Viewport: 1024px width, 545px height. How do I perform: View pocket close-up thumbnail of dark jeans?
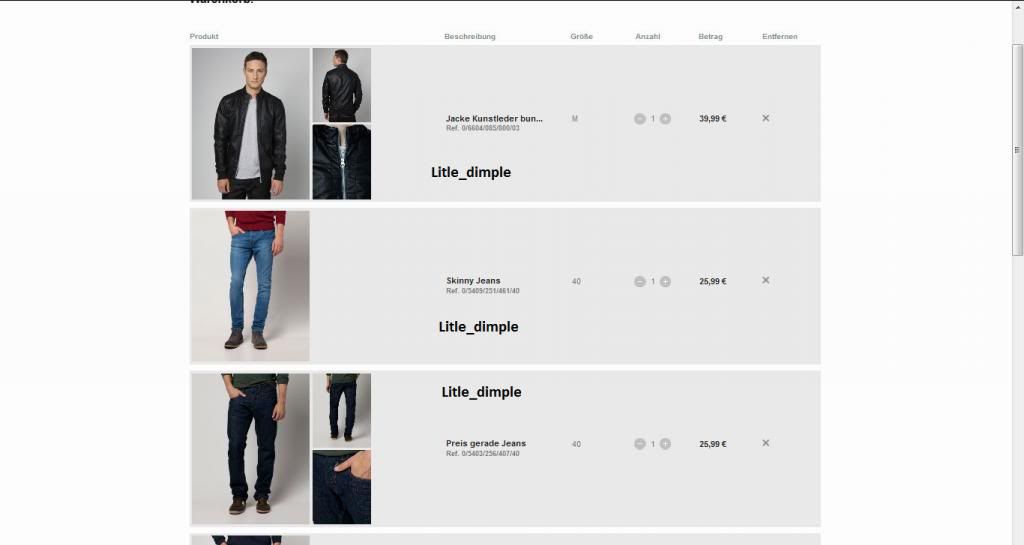pos(342,487)
